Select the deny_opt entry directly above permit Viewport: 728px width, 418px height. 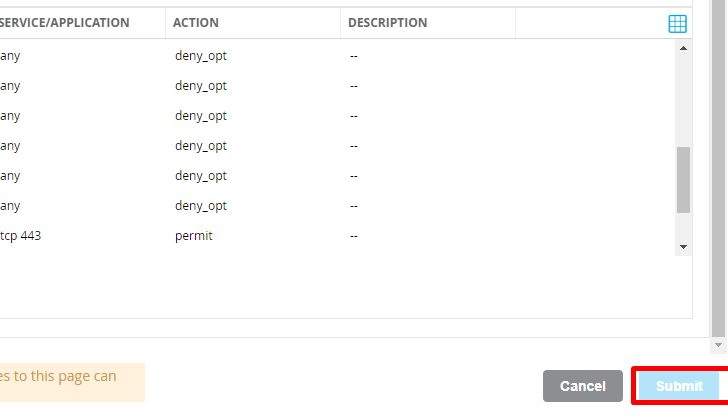[x=201, y=206]
